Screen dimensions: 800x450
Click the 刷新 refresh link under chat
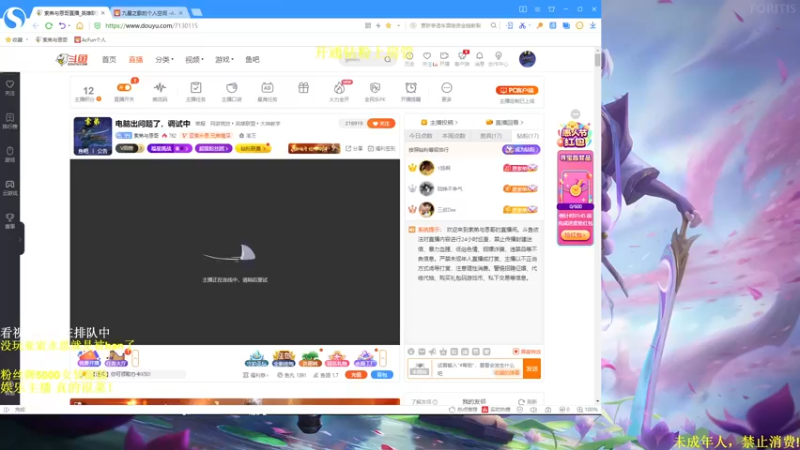[528, 402]
